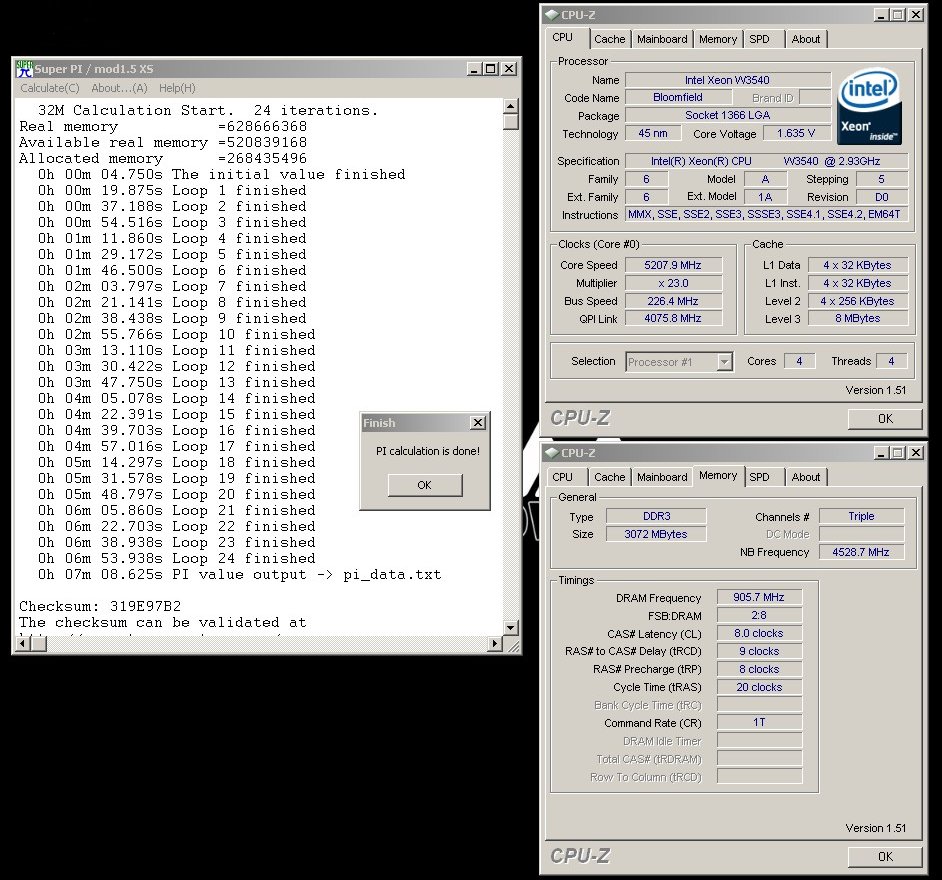Click the Triple channels value
The image size is (942, 880).
(861, 516)
